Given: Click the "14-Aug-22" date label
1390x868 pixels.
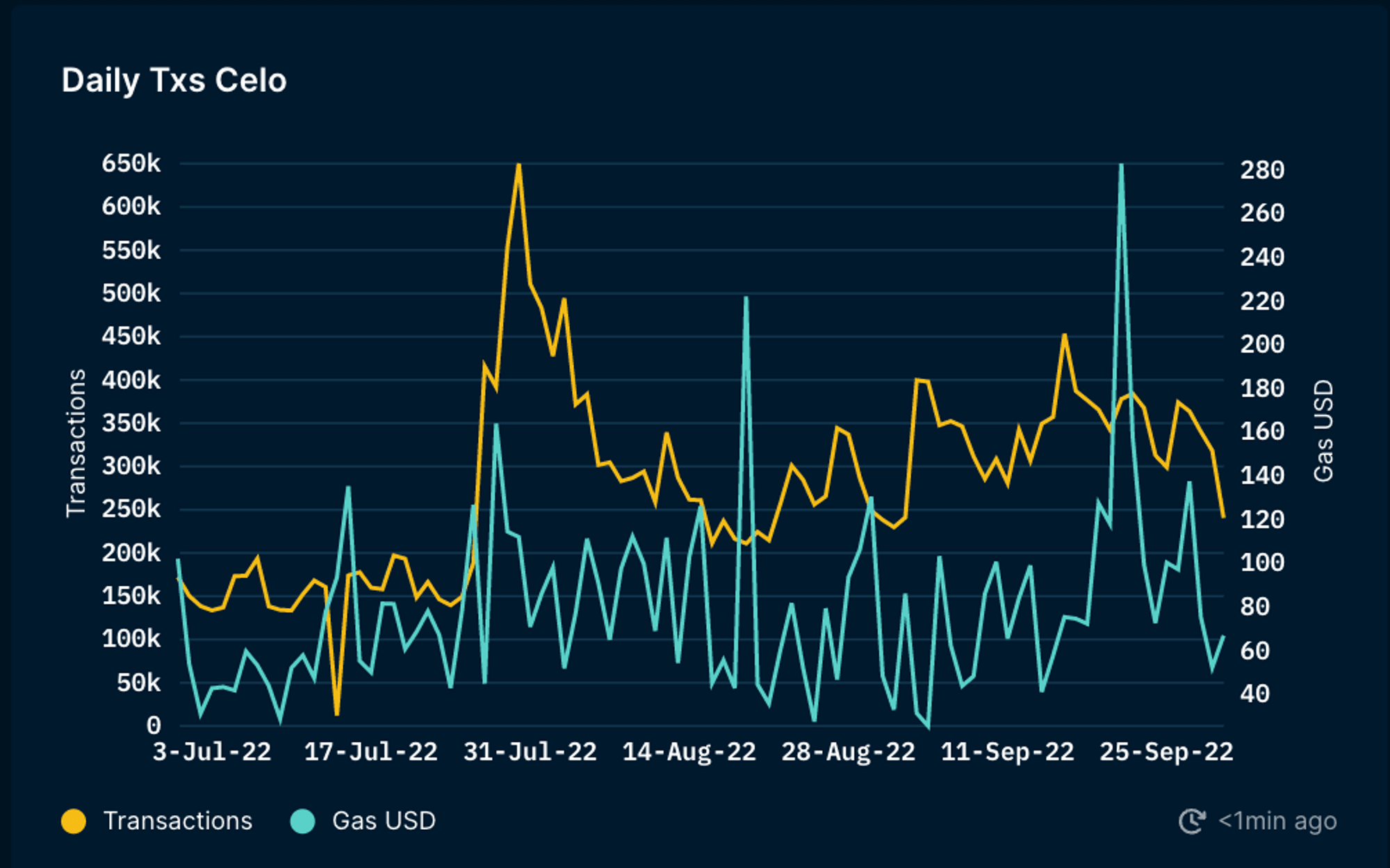Looking at the screenshot, I should (689, 752).
